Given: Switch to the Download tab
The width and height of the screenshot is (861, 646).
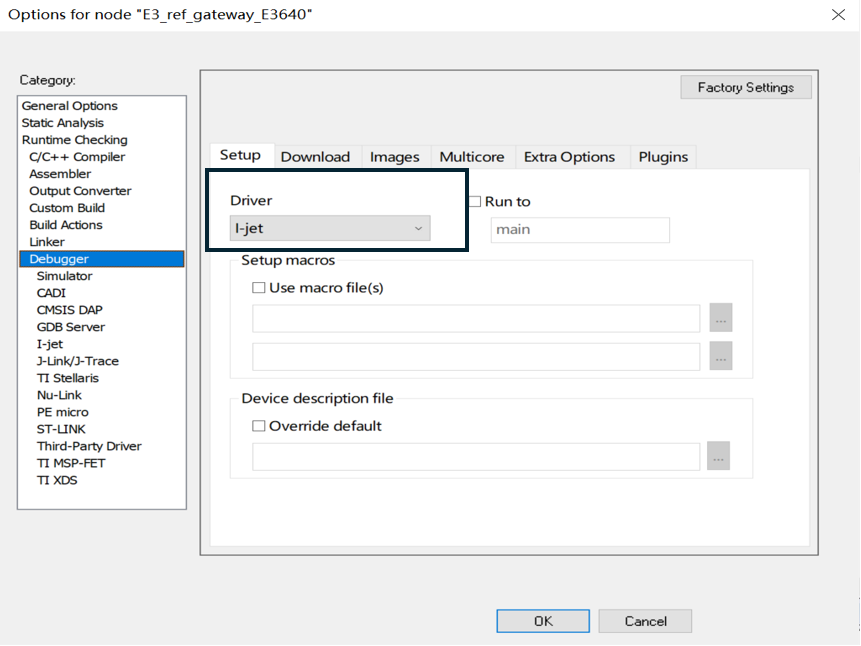Looking at the screenshot, I should 315,157.
